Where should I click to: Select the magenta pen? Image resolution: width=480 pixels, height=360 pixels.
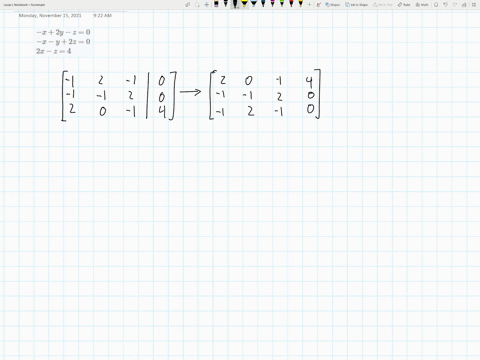tap(272, 4)
